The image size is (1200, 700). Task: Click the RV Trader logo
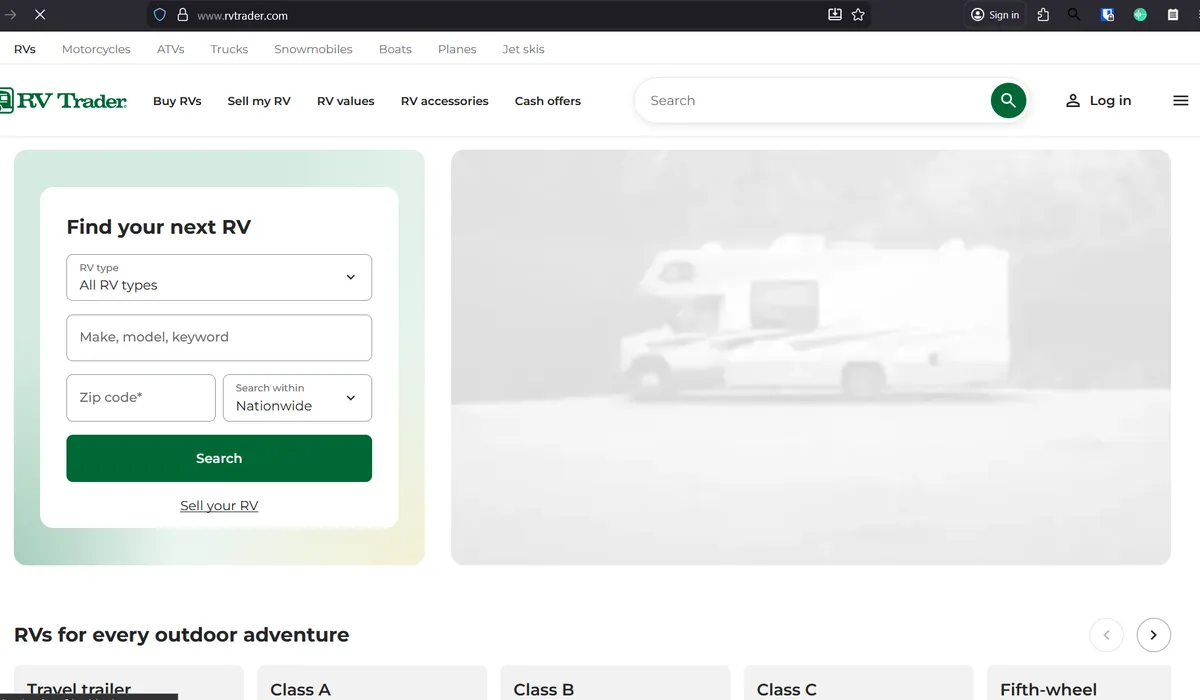(x=64, y=101)
